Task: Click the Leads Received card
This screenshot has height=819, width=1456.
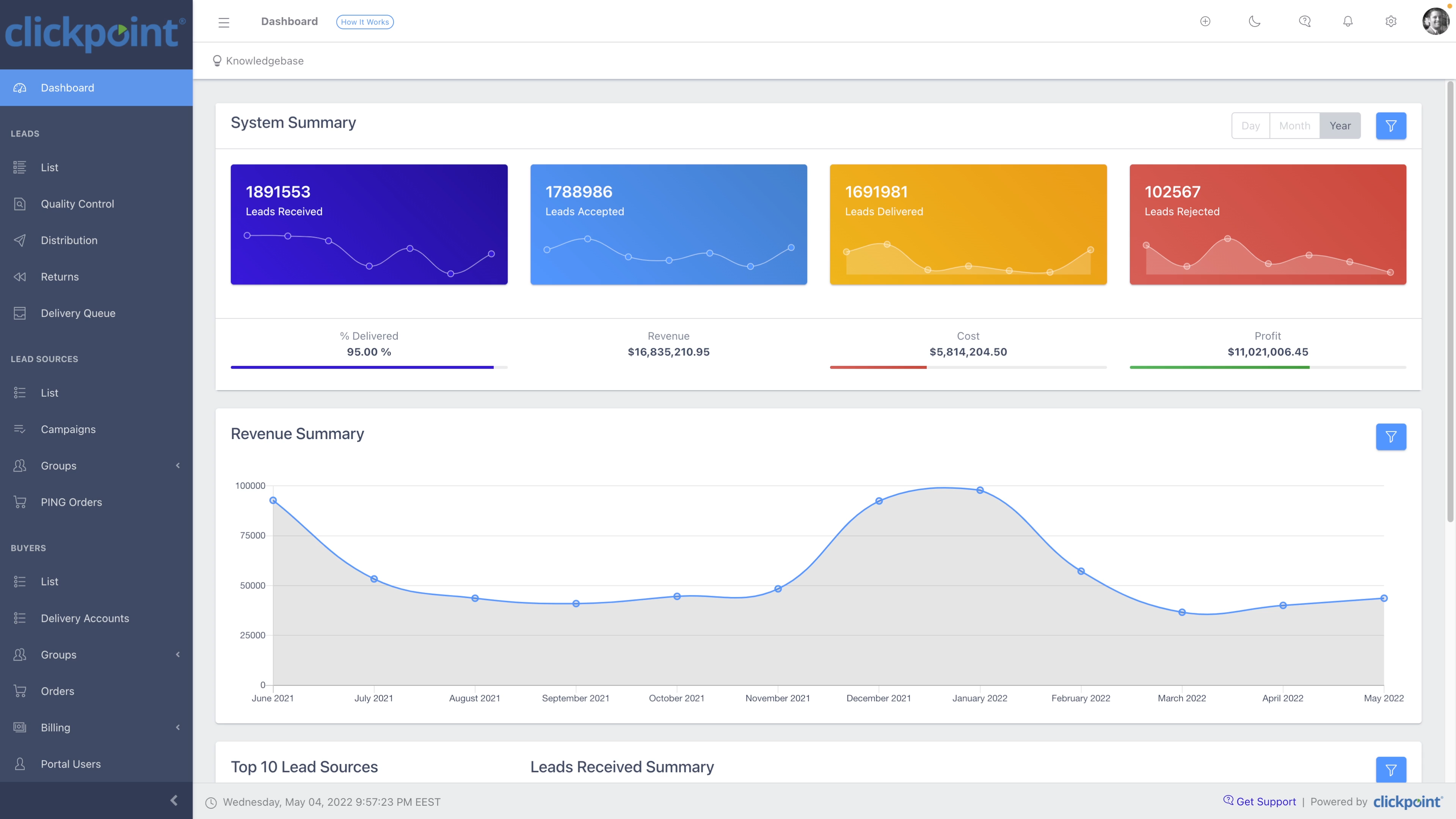Action: coord(369,224)
